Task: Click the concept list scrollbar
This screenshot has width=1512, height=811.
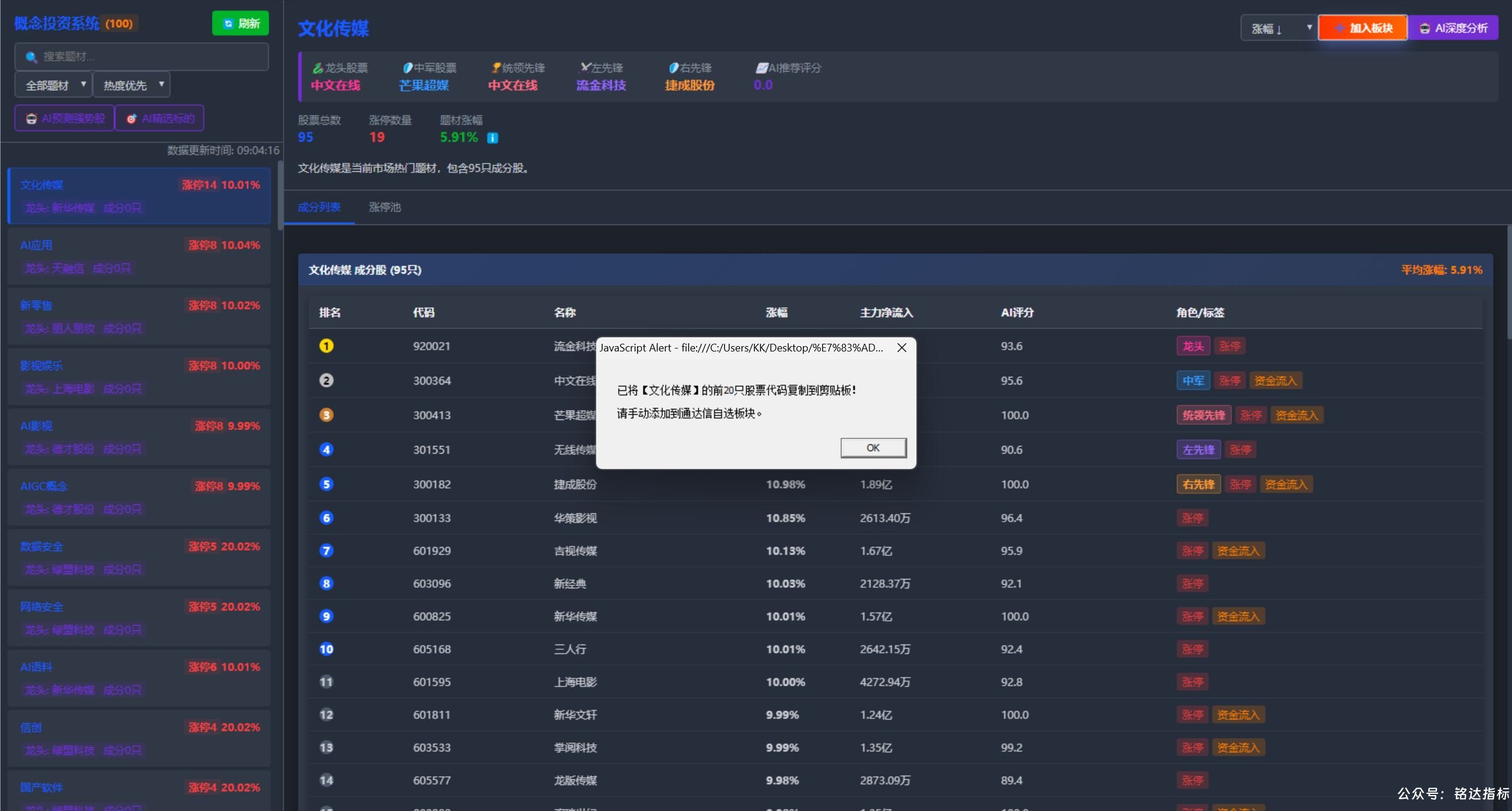Action: pyautogui.click(x=280, y=196)
